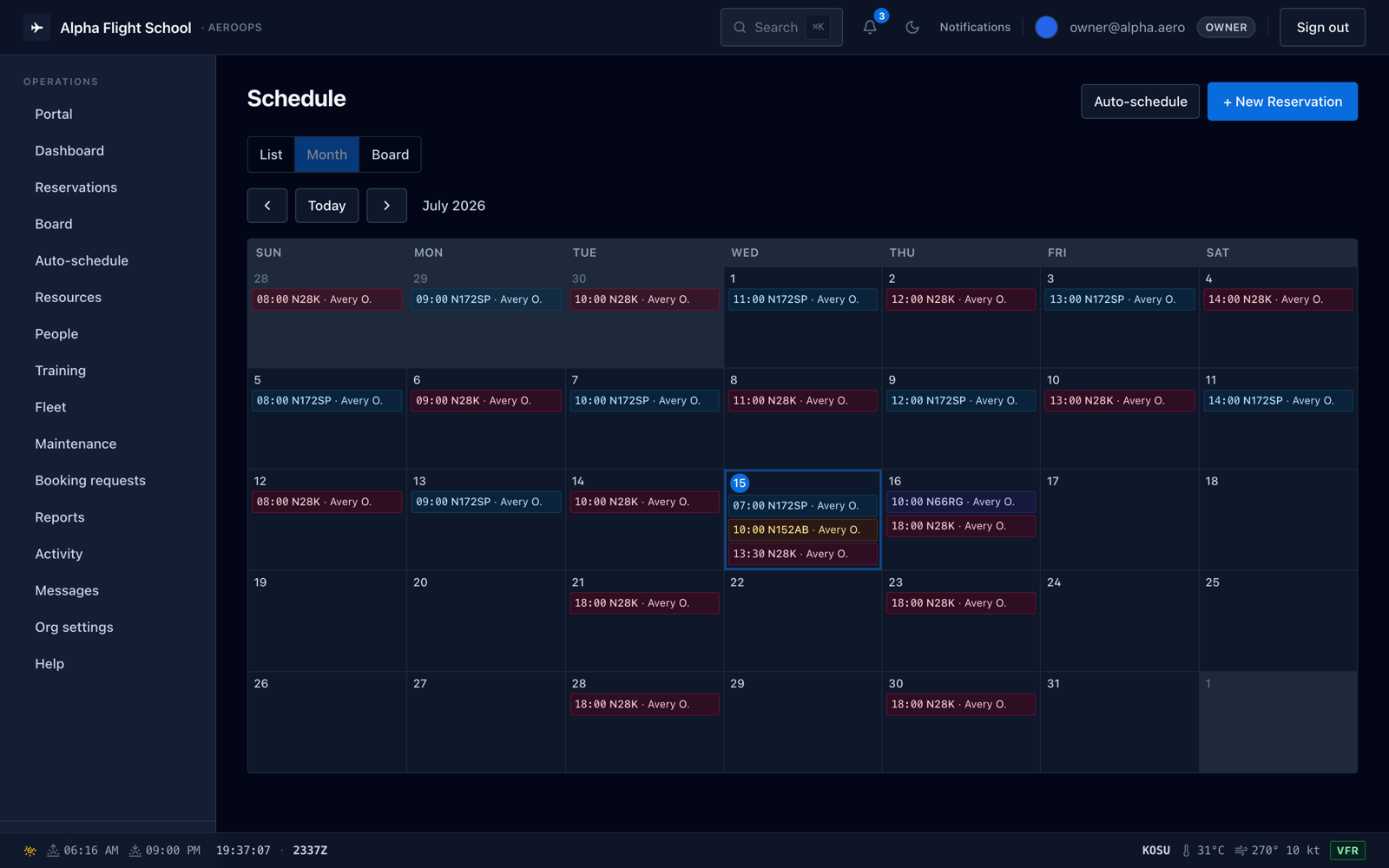Click the Auto-schedule button
1389x868 pixels.
pos(1140,102)
